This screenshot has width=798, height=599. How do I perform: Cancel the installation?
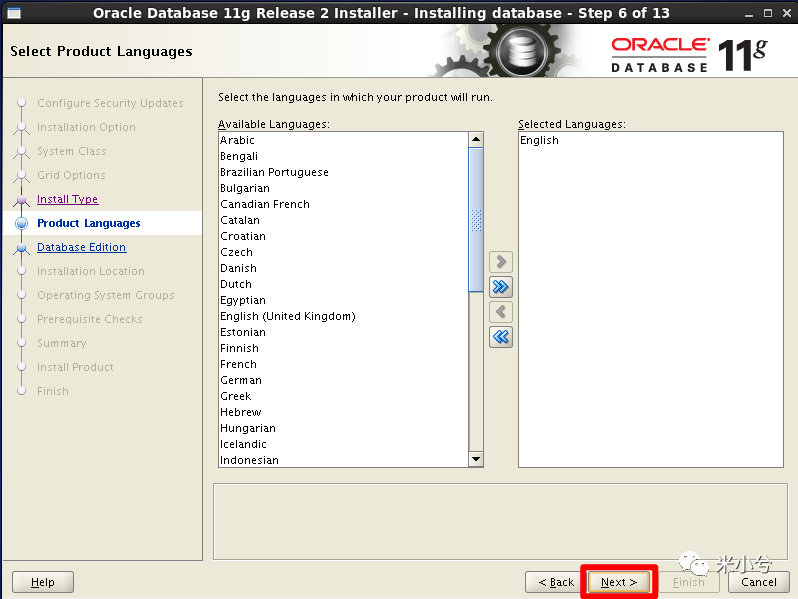[x=759, y=582]
